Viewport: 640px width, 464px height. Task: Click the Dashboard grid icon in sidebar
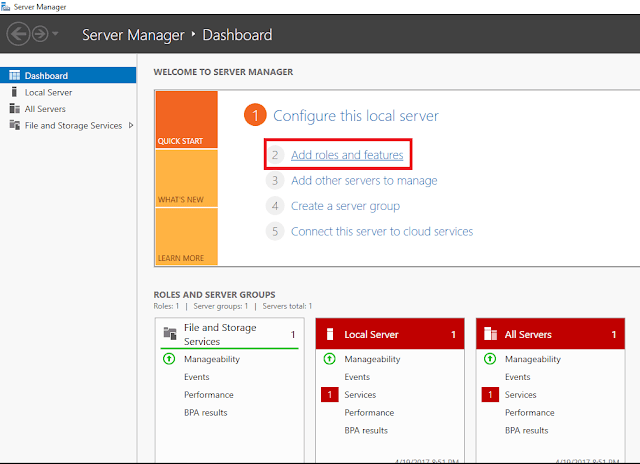[14, 75]
